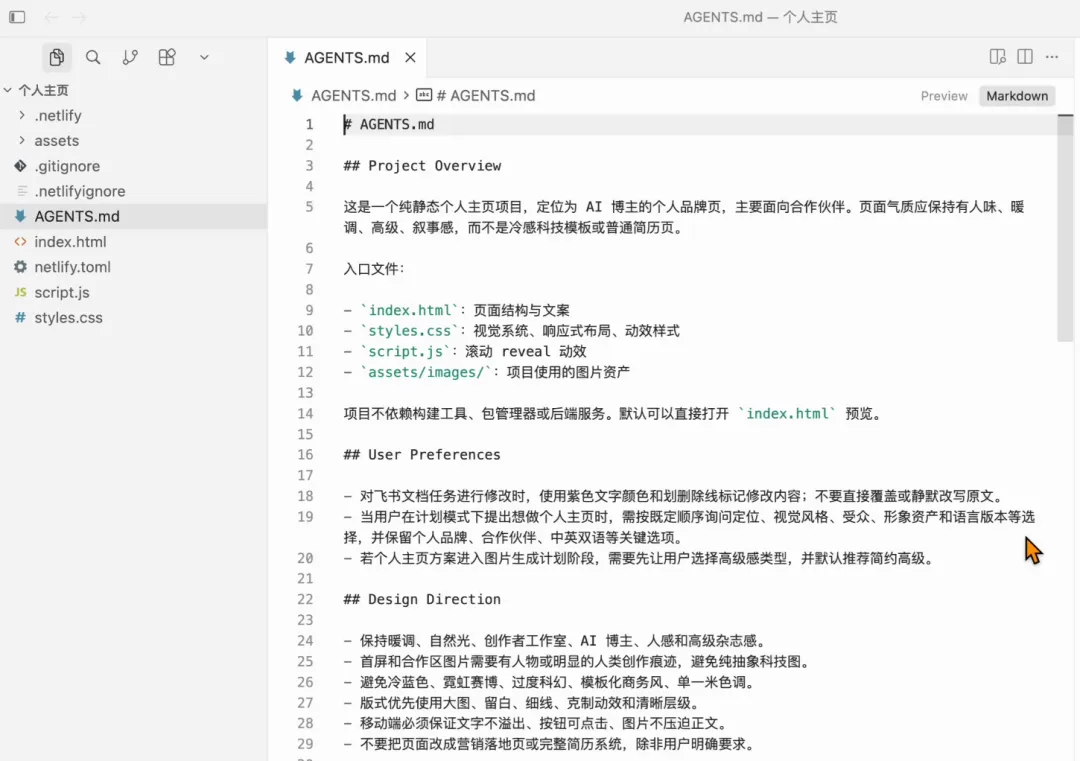Screen dimensions: 1080x761
Task: Click the JS icon beside script.js
Action: pos(21,292)
